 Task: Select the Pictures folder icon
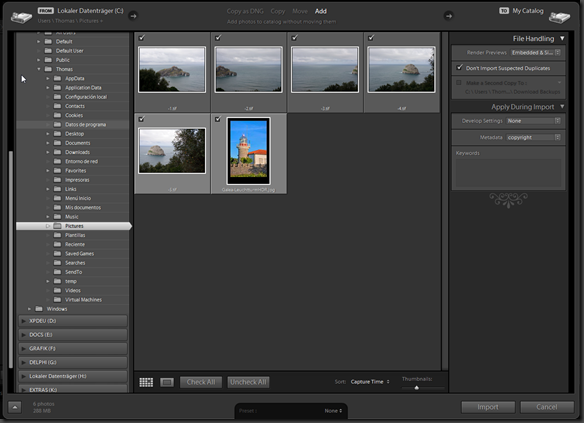pos(57,226)
